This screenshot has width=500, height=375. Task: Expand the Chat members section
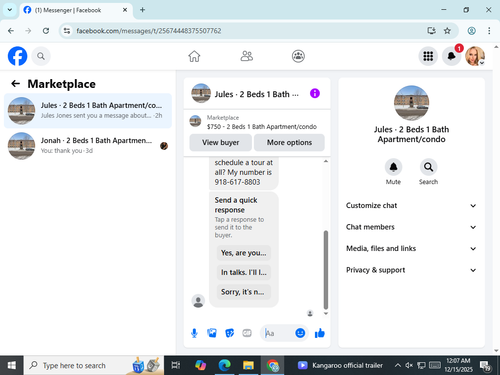(411, 227)
